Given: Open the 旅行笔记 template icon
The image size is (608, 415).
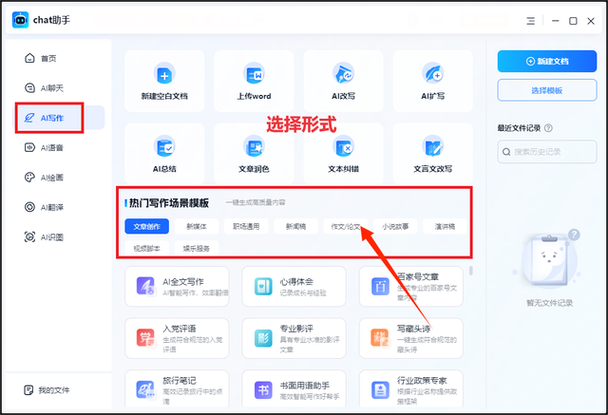Looking at the screenshot, I should [x=145, y=390].
